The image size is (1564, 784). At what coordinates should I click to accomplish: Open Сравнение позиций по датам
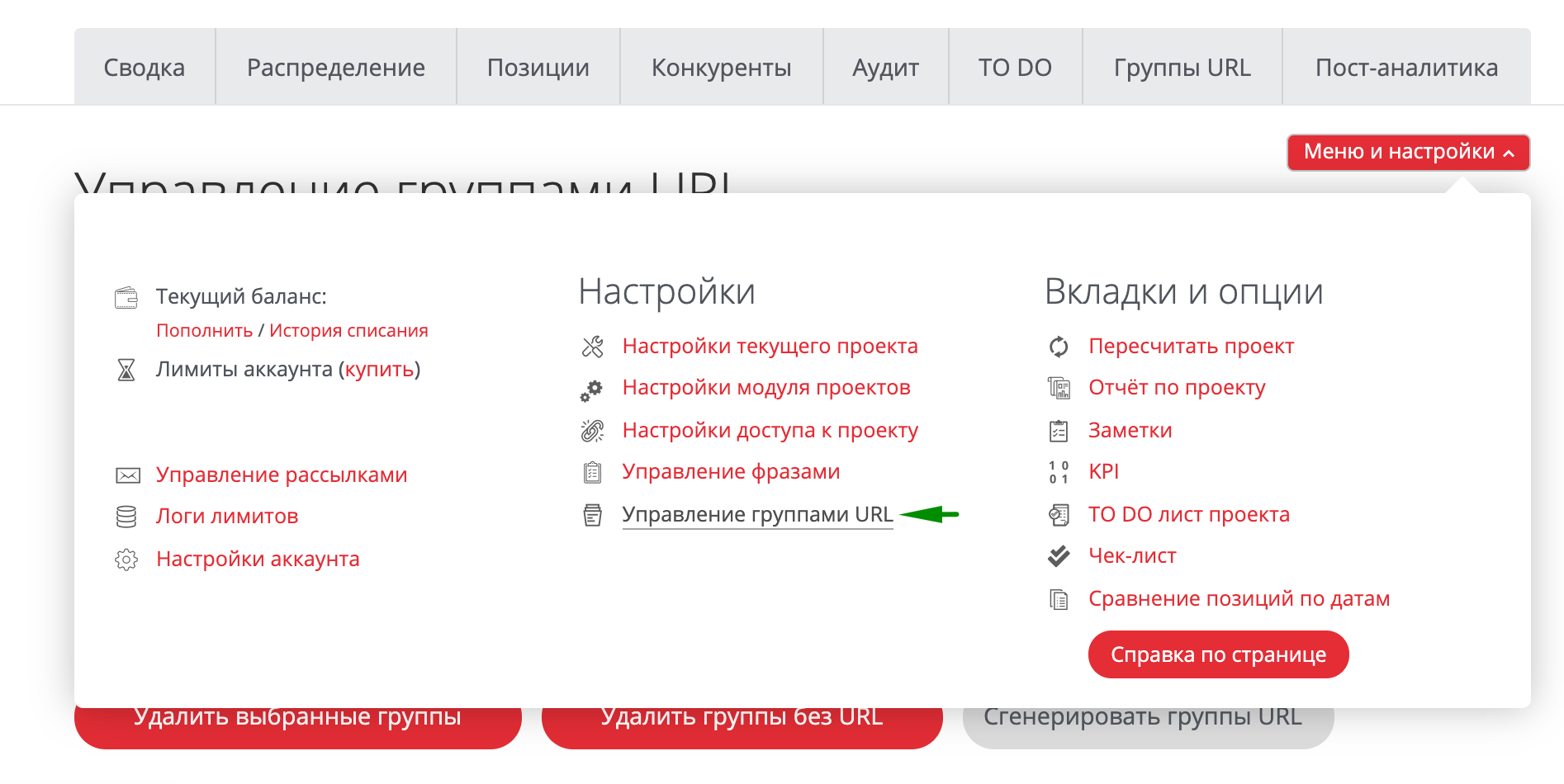(1239, 598)
